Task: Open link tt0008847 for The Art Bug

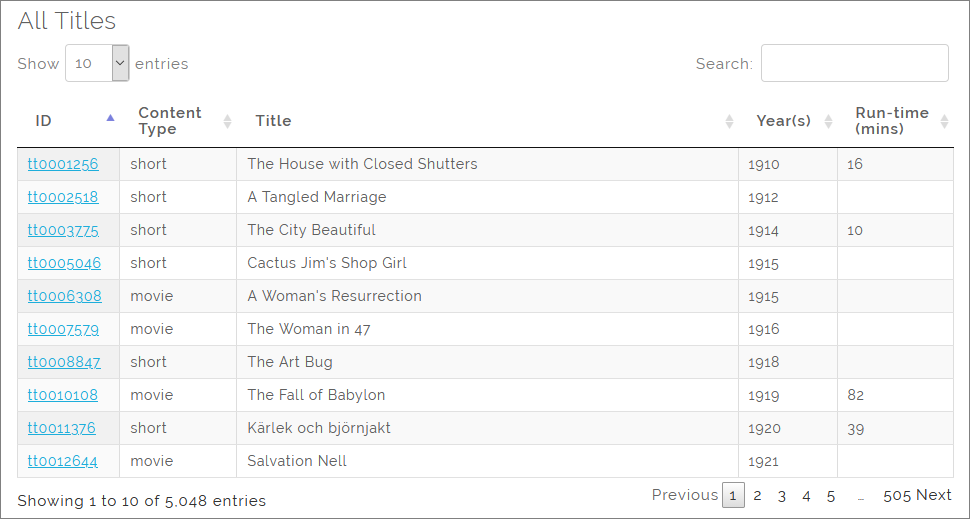Action: click(64, 362)
